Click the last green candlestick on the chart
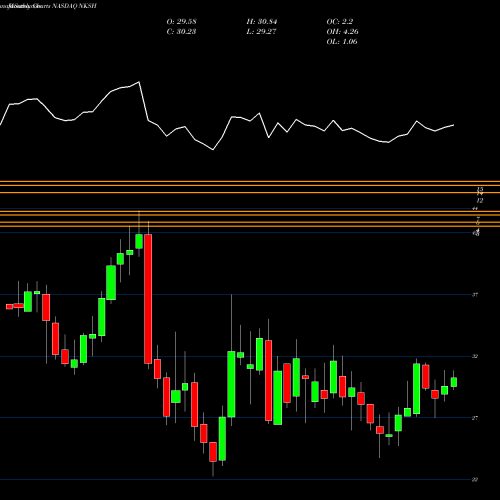 click(454, 382)
